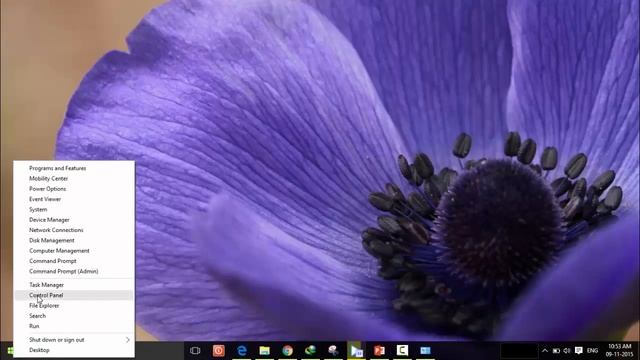Image resolution: width=640 pixels, height=360 pixels.
Task: Open Command Prompt (non-admin)
Action: (x=74, y=261)
